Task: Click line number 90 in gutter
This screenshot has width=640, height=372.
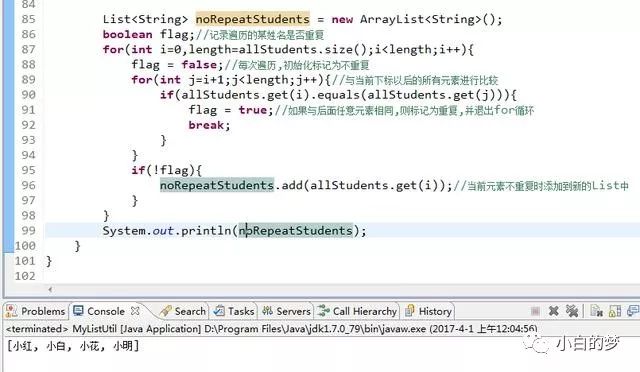Action: click(x=28, y=95)
